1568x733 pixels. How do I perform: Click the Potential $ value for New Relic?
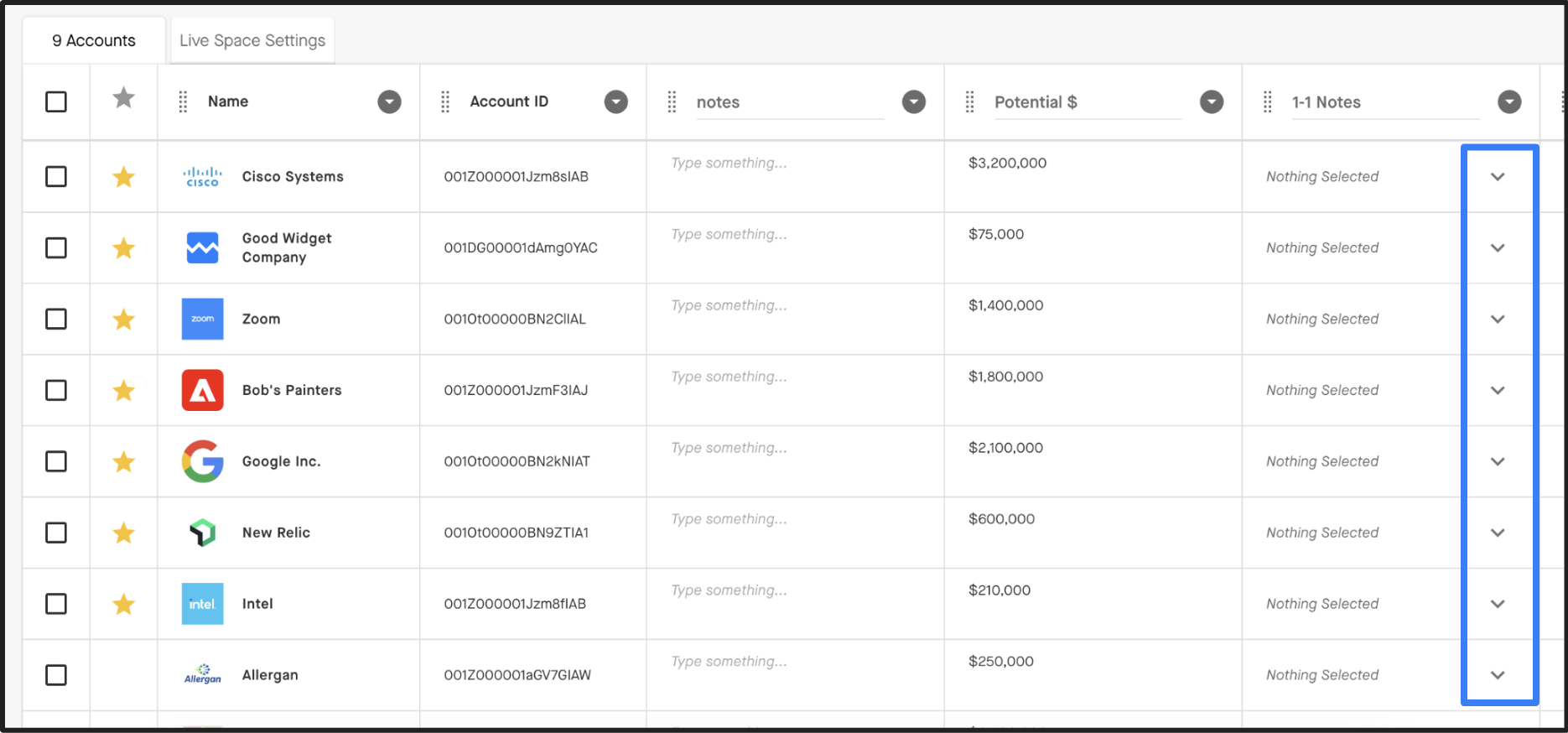[1001, 519]
